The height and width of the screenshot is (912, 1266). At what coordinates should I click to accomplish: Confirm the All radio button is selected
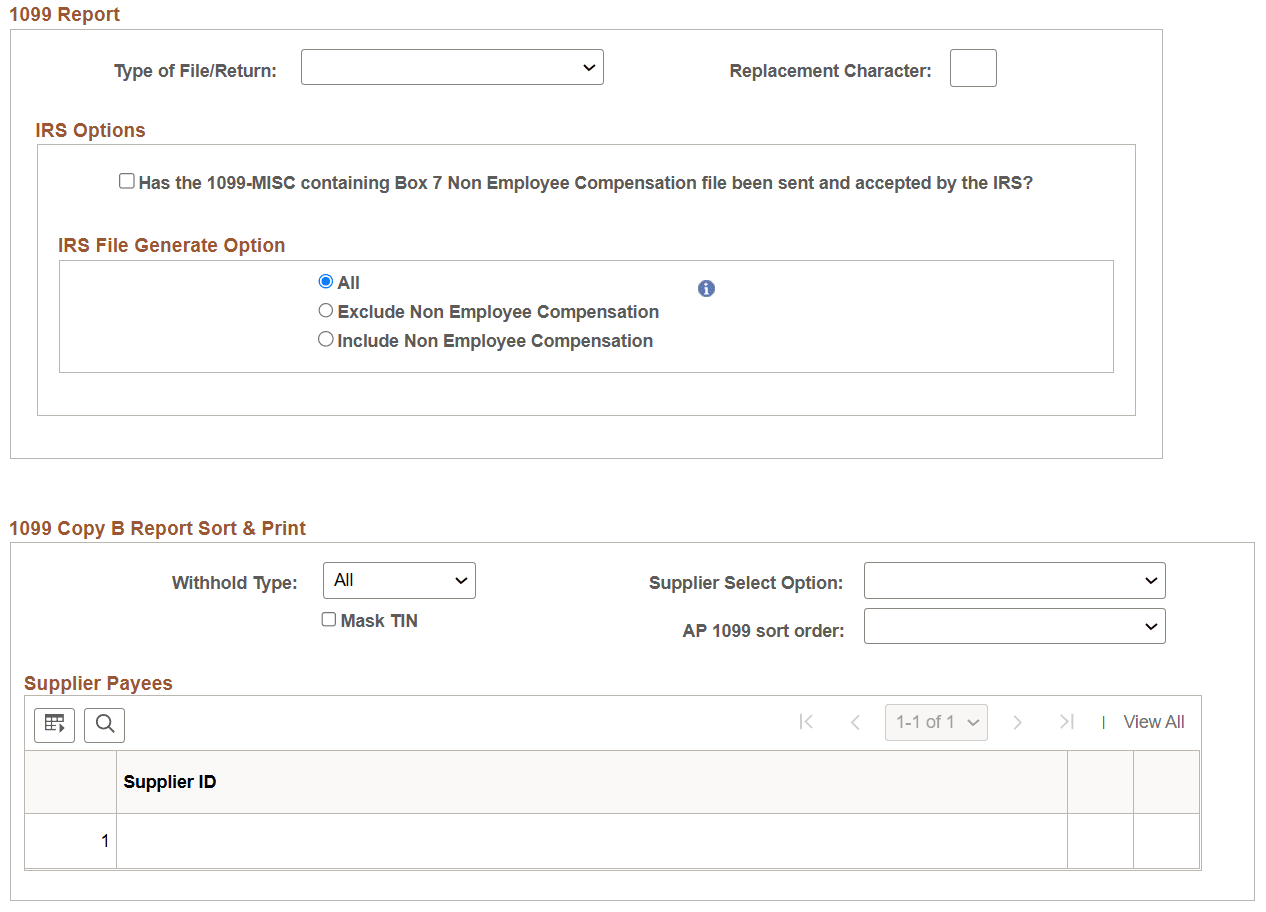[325, 281]
